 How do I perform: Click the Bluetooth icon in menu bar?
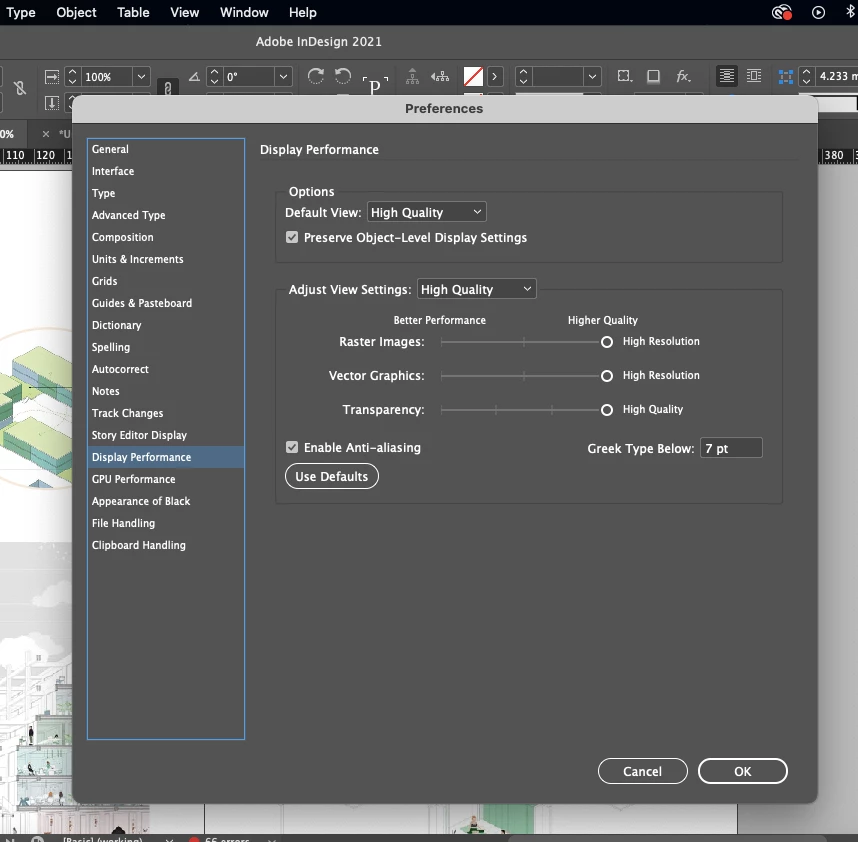tap(850, 12)
